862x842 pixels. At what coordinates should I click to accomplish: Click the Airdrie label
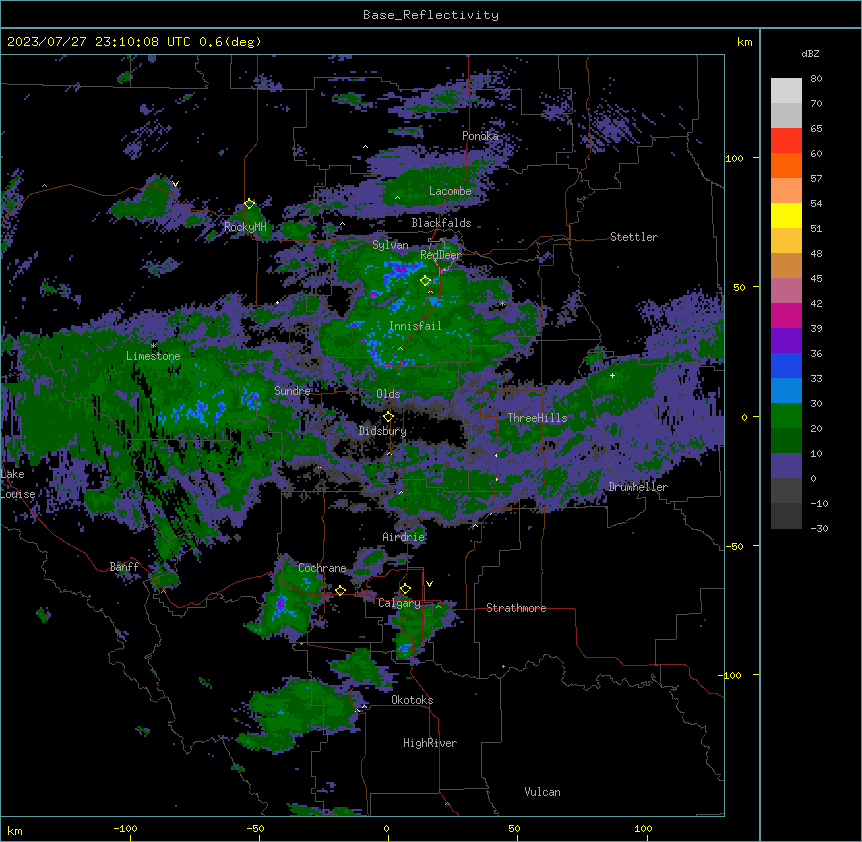coord(404,537)
